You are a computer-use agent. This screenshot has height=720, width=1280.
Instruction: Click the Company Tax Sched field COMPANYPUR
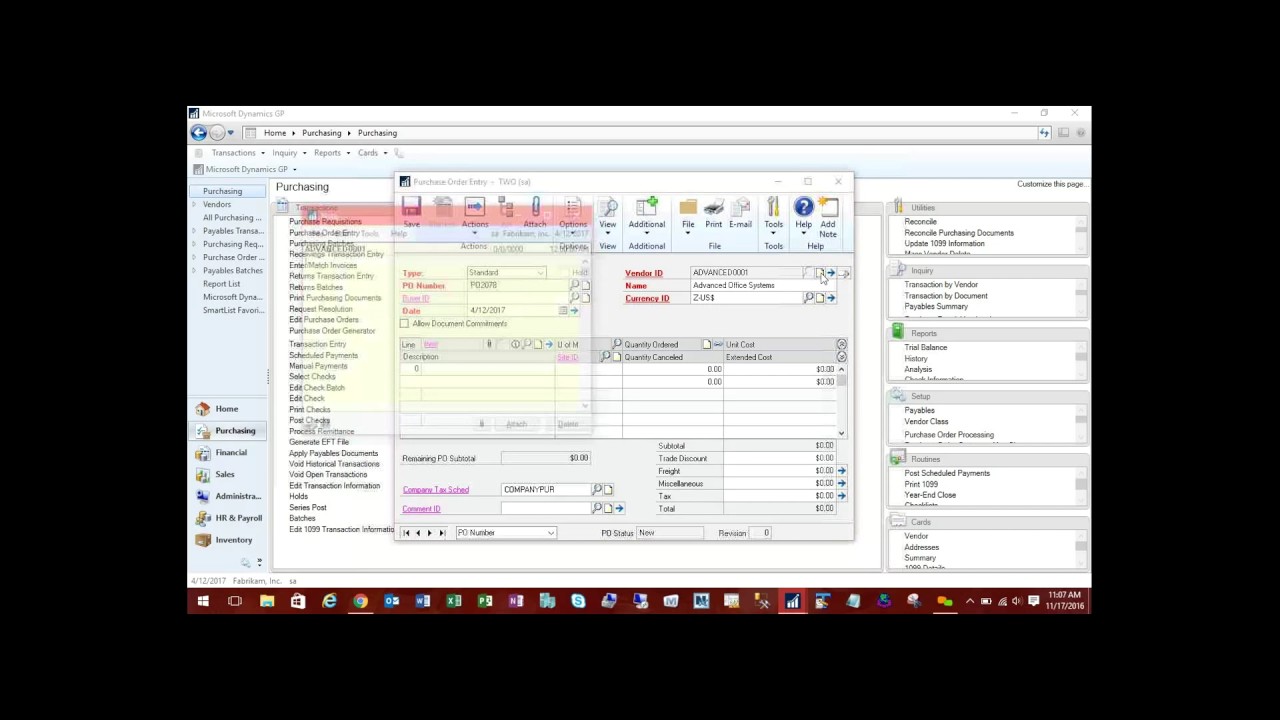click(546, 489)
